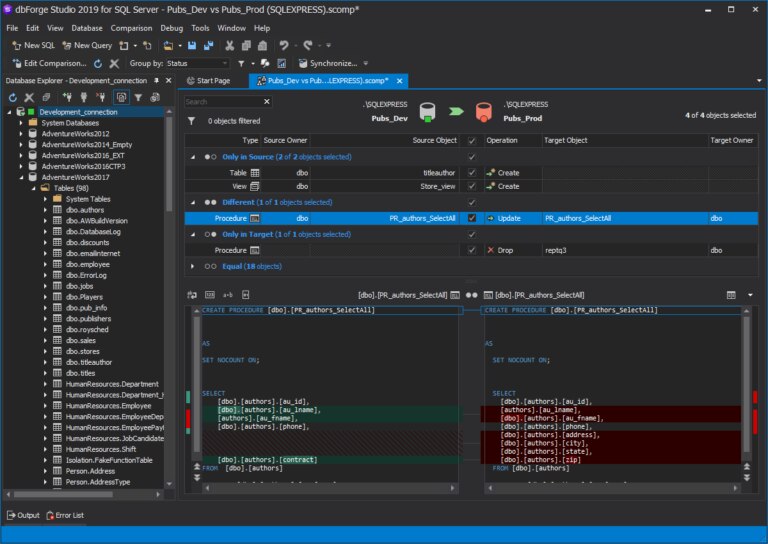This screenshot has height=544, width=768.
Task: Expand the dbo.authors table node
Action: (x=45, y=210)
